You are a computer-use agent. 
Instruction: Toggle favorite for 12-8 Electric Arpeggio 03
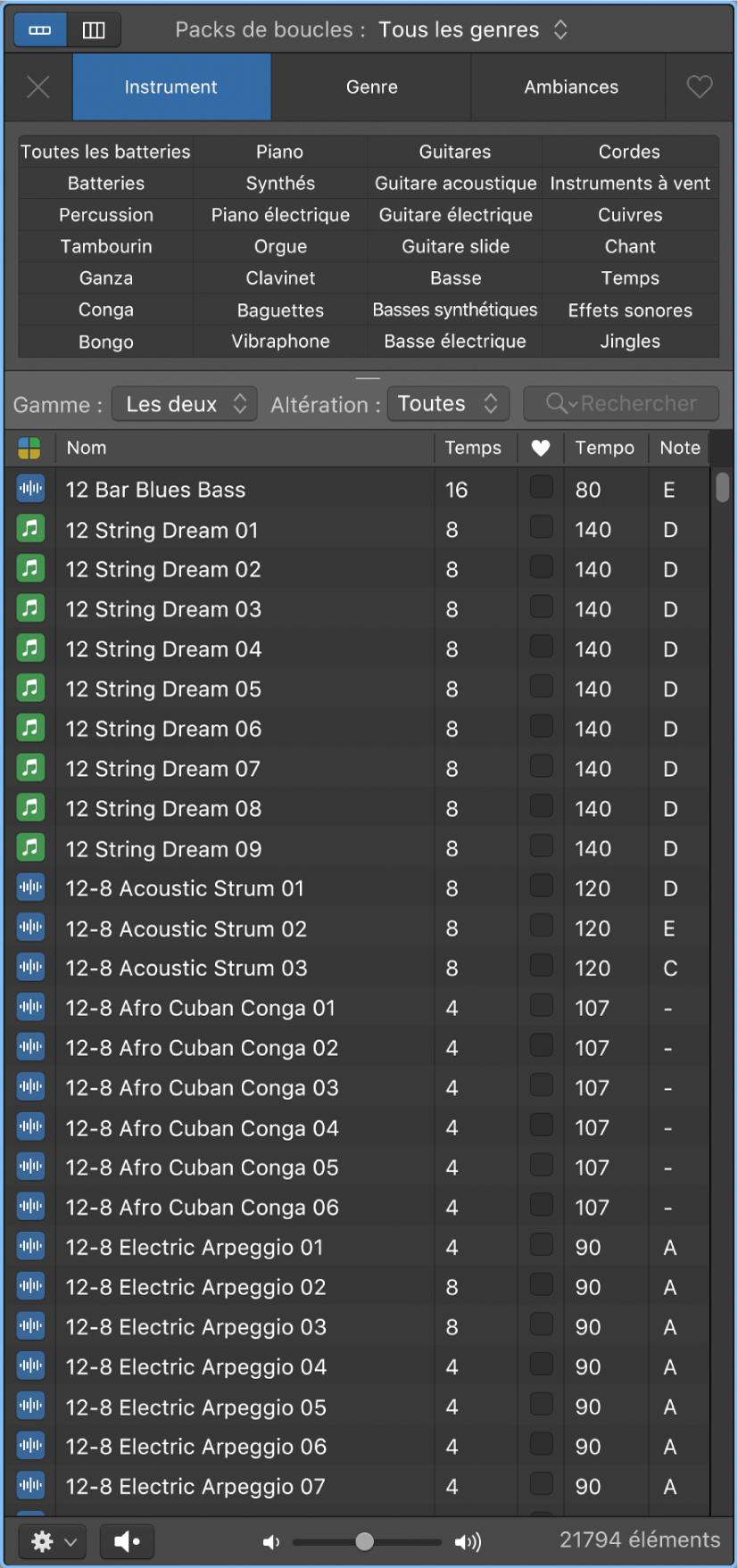point(541,1325)
